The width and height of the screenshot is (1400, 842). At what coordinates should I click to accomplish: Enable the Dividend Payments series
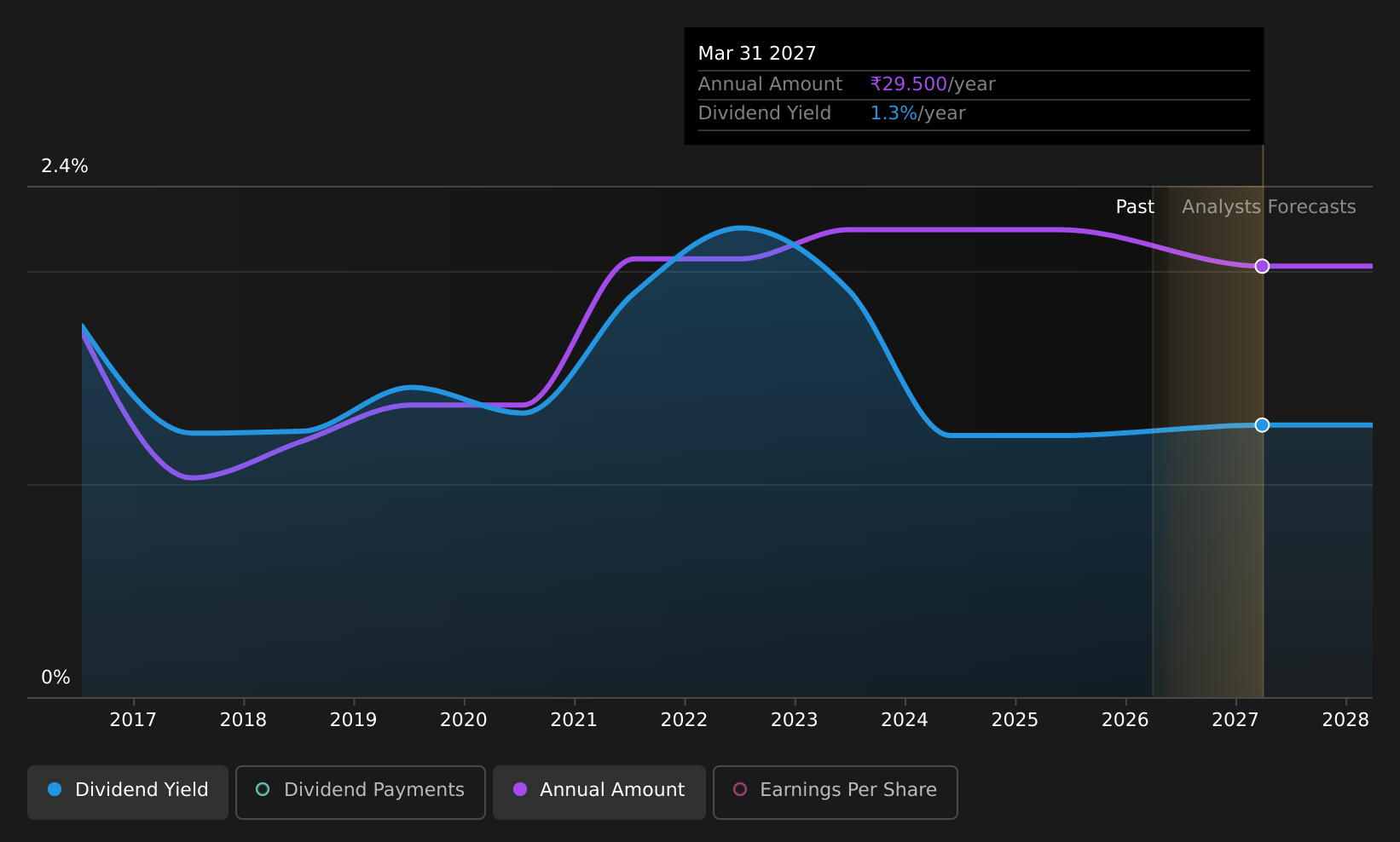coord(360,792)
